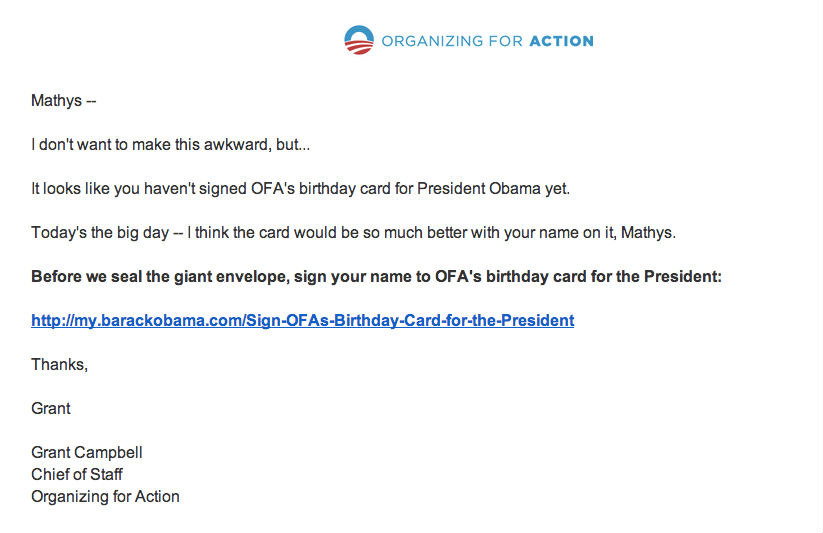Click the full name "Grant Campbell"
Image resolution: width=823 pixels, height=533 pixels.
86,453
